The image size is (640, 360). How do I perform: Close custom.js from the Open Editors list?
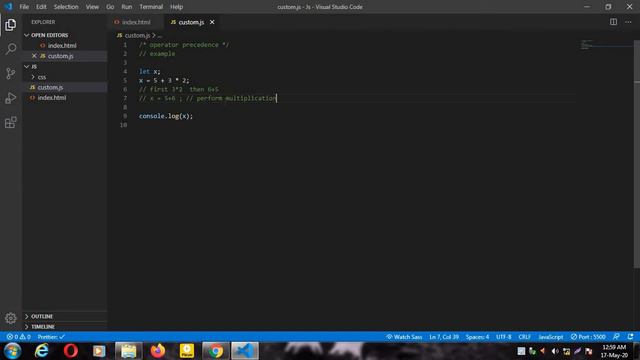pos(34,56)
